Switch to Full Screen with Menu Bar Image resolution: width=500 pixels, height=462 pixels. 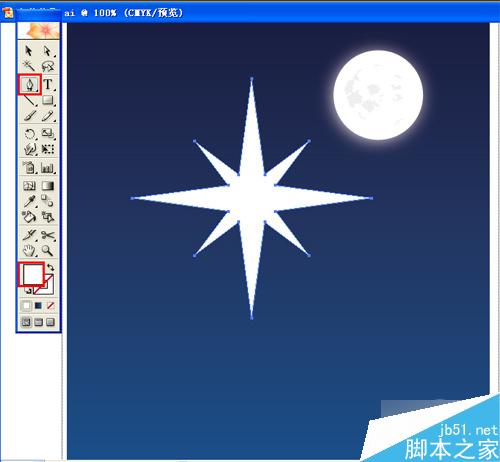click(x=39, y=322)
